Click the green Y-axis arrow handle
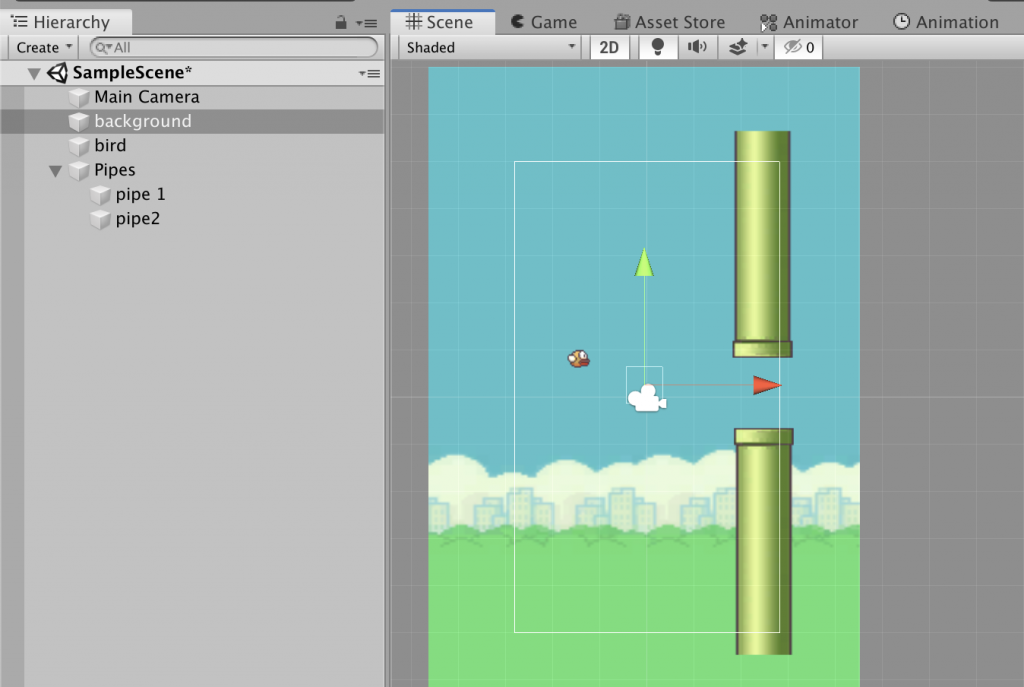 click(x=645, y=262)
